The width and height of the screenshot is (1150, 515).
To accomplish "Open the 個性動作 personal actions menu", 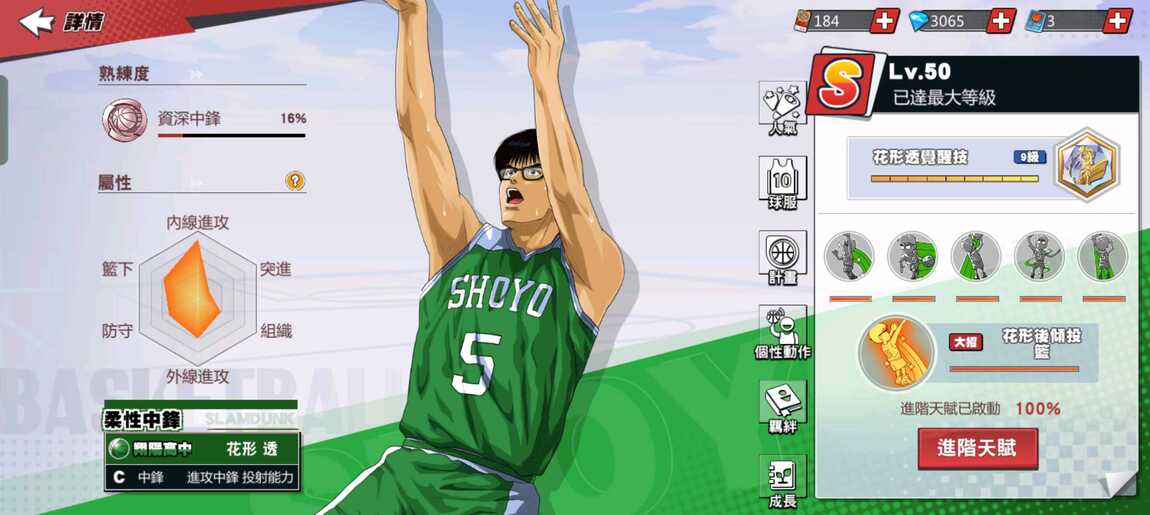I will [x=783, y=332].
